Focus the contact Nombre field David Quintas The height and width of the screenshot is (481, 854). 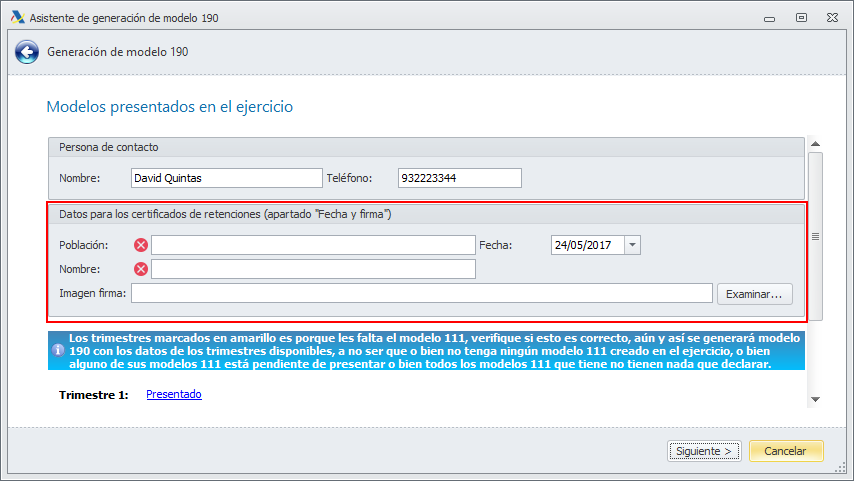click(227, 178)
